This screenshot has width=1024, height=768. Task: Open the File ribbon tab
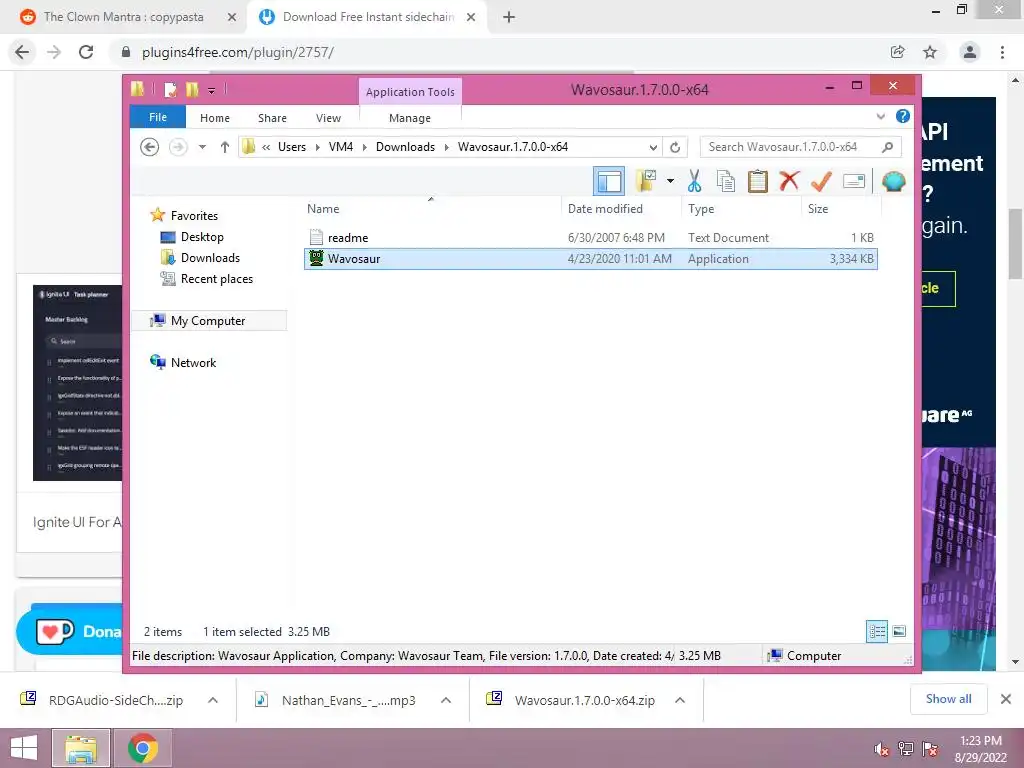[x=158, y=117]
